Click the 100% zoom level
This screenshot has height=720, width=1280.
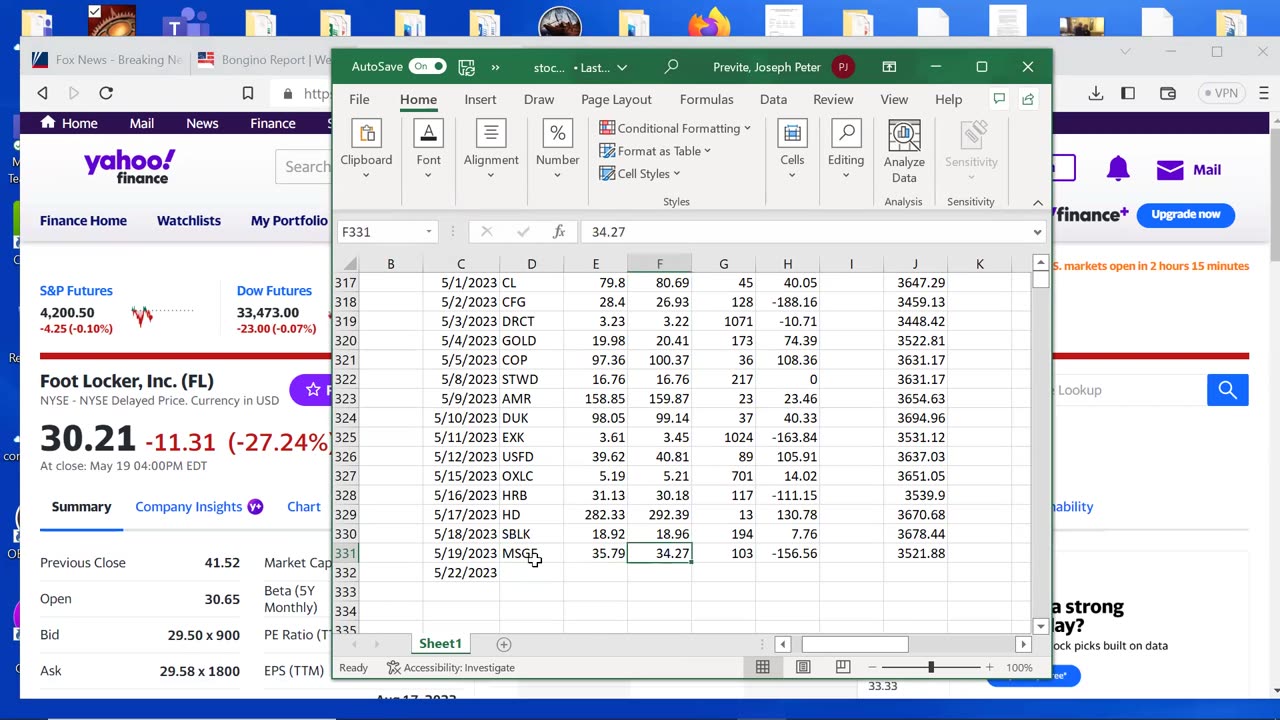[x=1019, y=668]
